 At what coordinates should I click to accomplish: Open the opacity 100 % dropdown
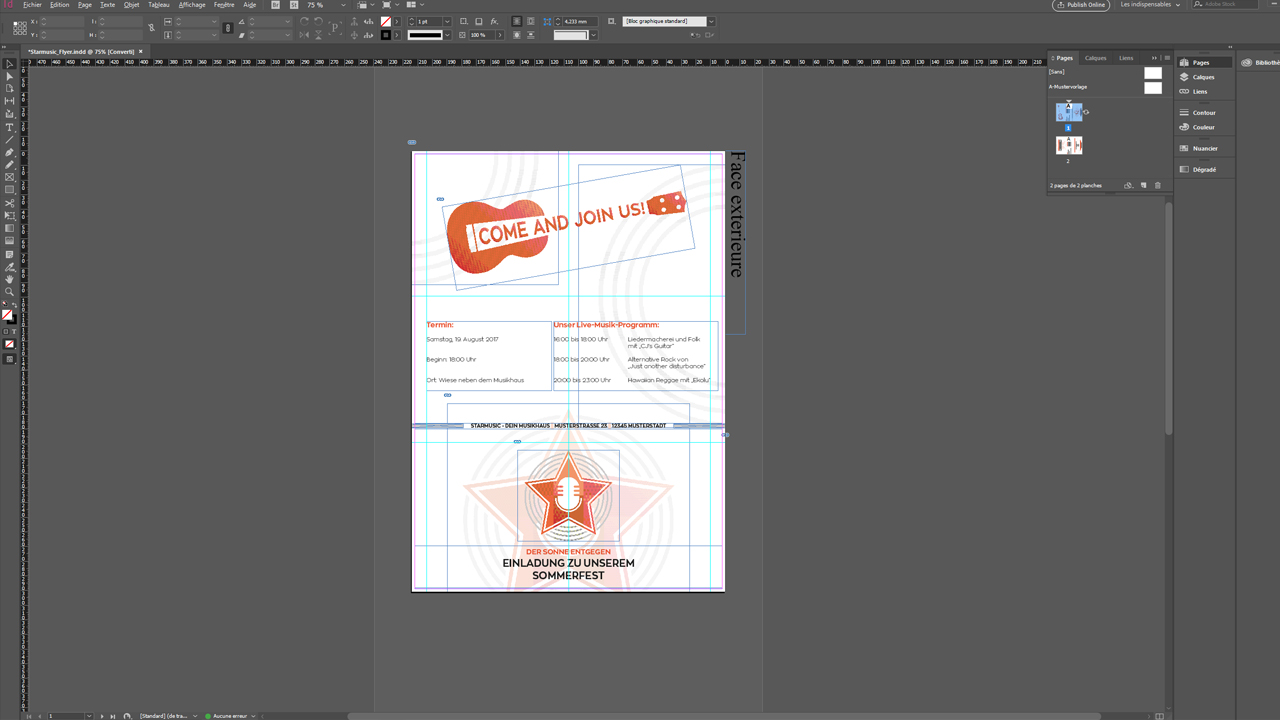click(x=500, y=35)
